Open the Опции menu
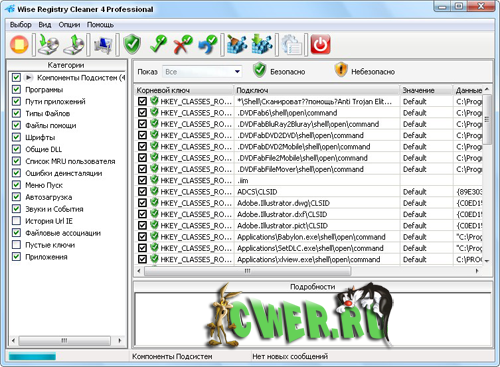 tap(69, 25)
